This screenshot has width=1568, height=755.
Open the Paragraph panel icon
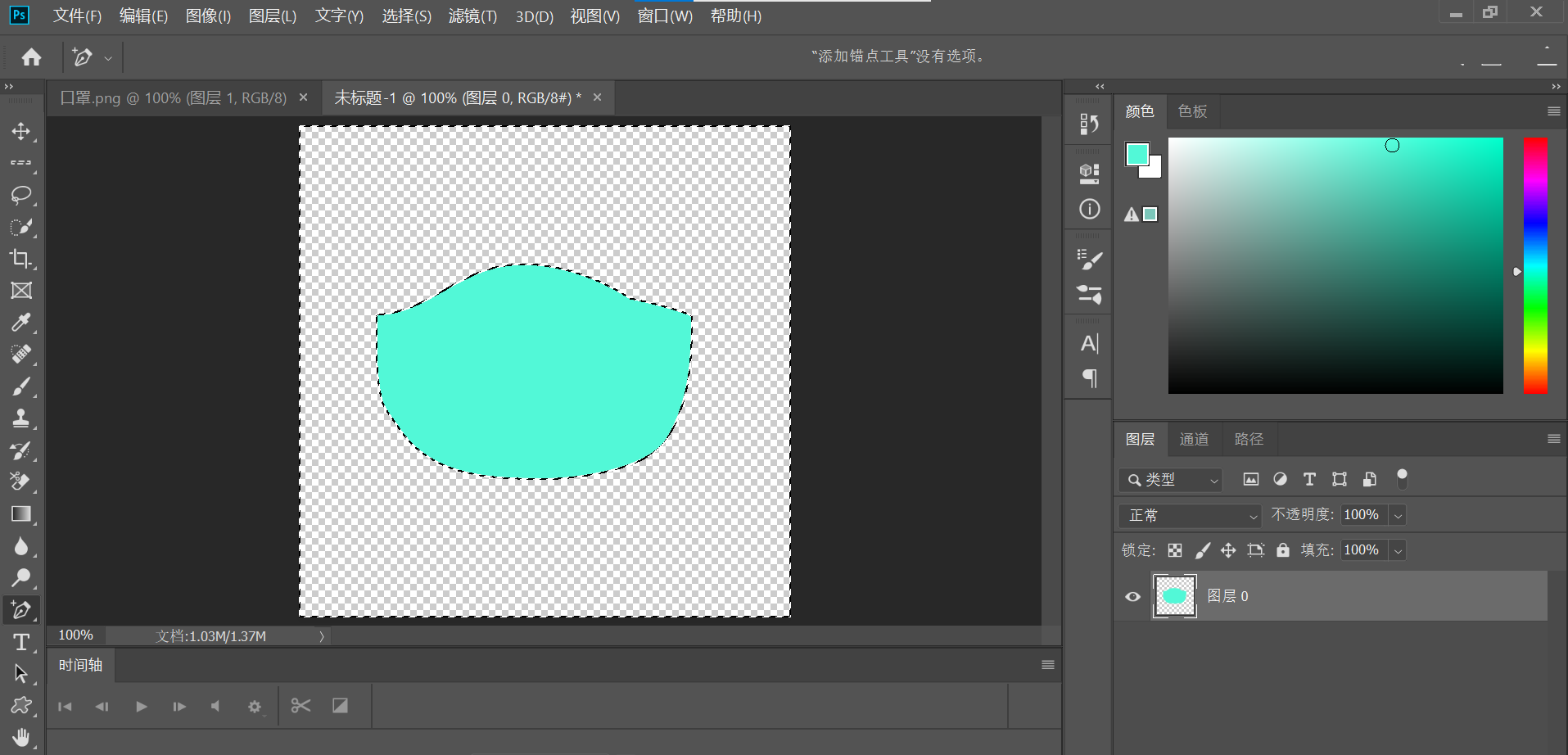1089,377
